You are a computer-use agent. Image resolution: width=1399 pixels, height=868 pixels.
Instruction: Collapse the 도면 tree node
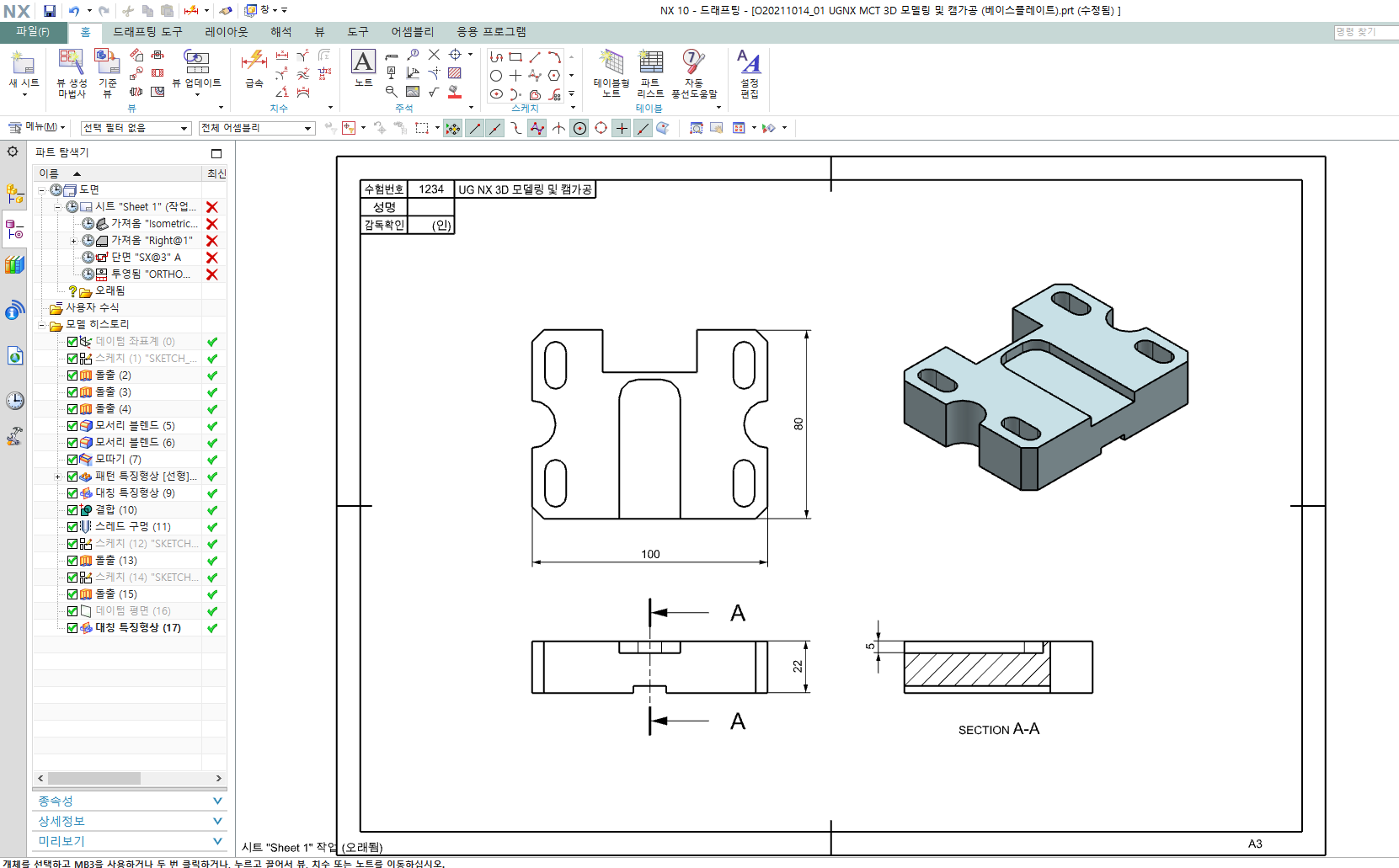coord(41,190)
